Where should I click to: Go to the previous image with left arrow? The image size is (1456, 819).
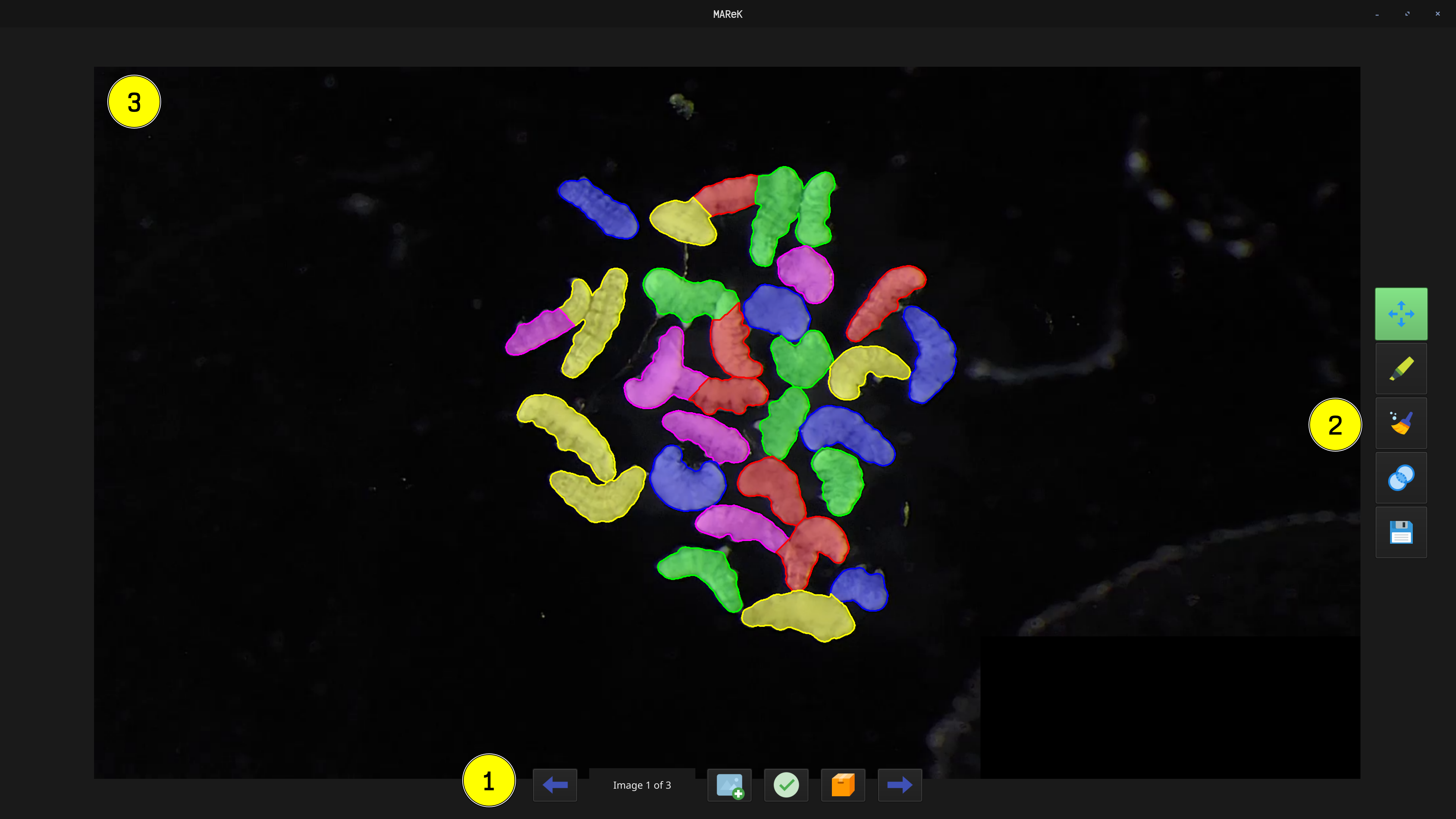pos(554,784)
